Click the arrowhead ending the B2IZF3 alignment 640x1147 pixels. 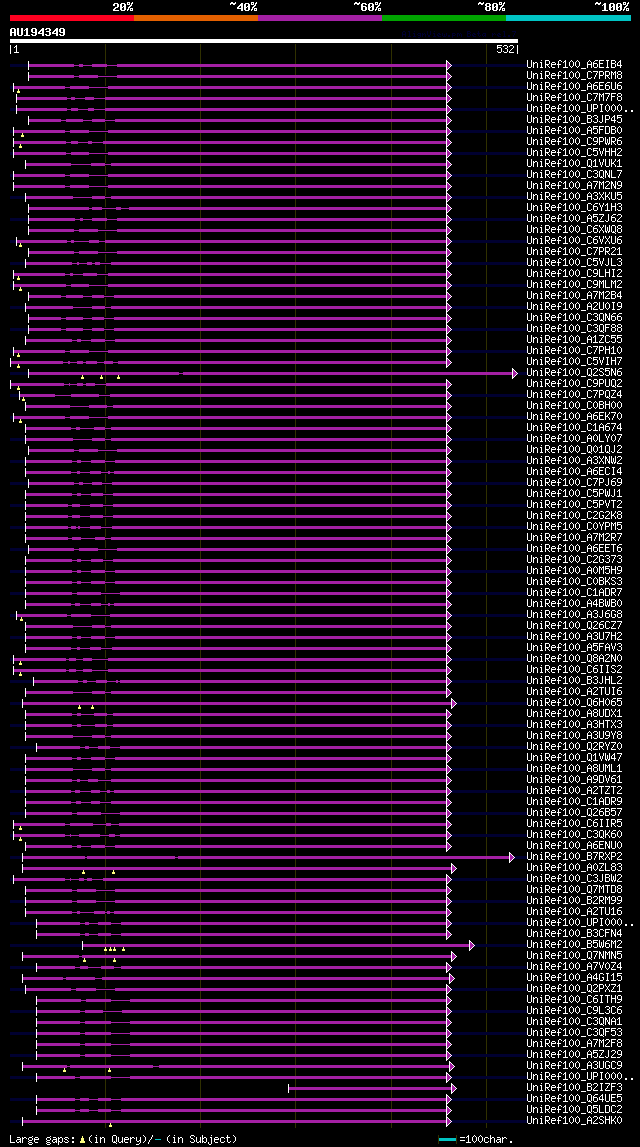454,1088
